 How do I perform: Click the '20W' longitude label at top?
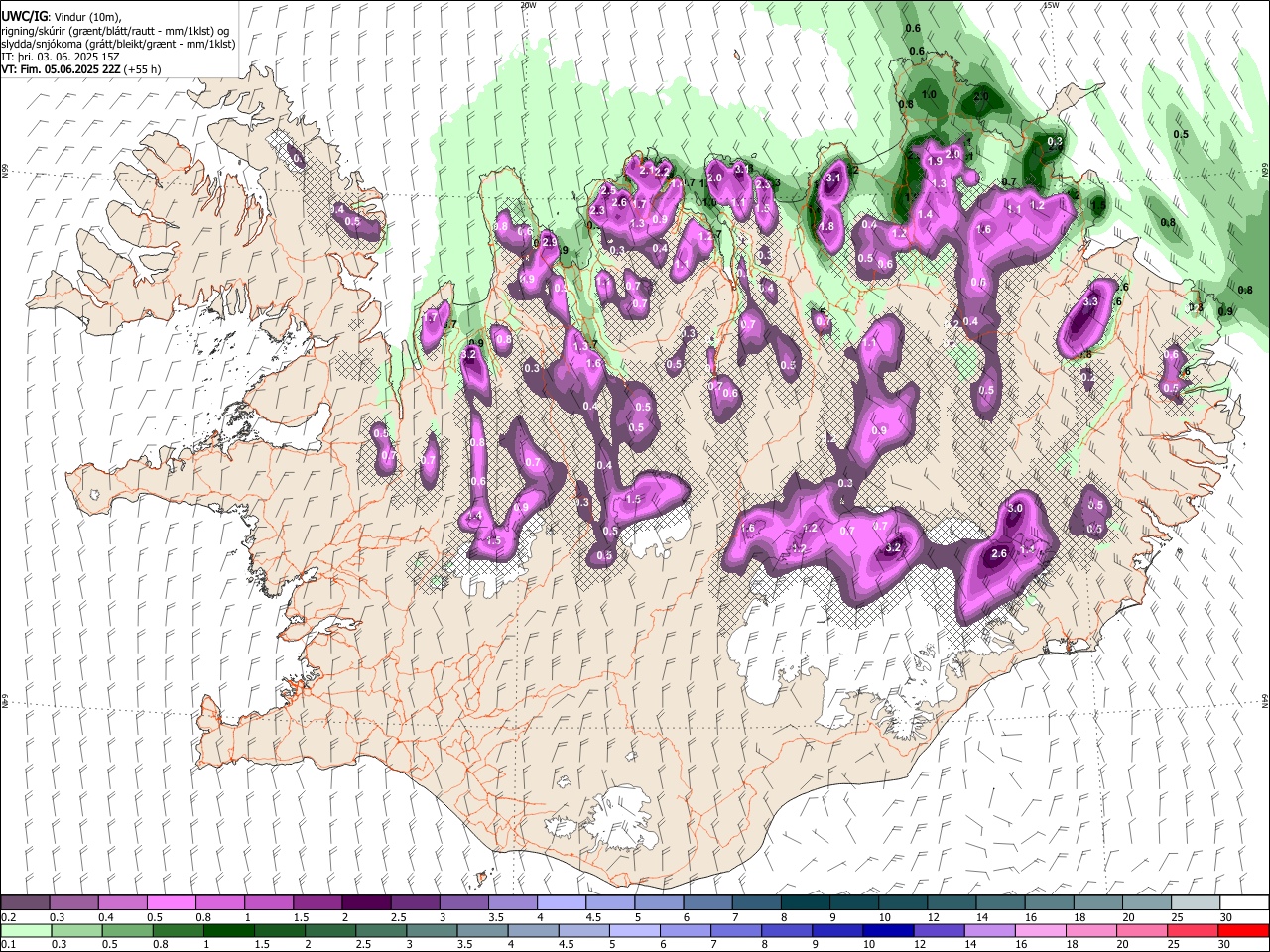528,5
